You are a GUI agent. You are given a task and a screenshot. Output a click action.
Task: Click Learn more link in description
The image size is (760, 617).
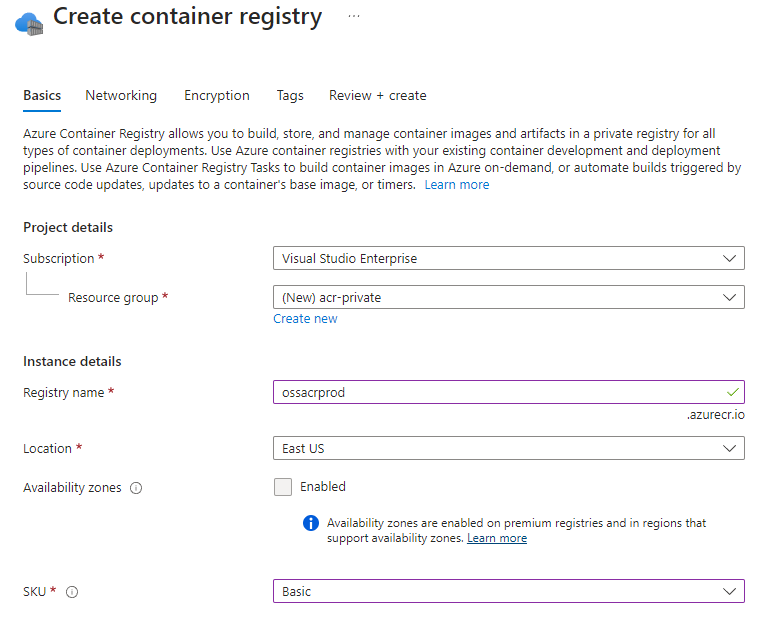[457, 185]
